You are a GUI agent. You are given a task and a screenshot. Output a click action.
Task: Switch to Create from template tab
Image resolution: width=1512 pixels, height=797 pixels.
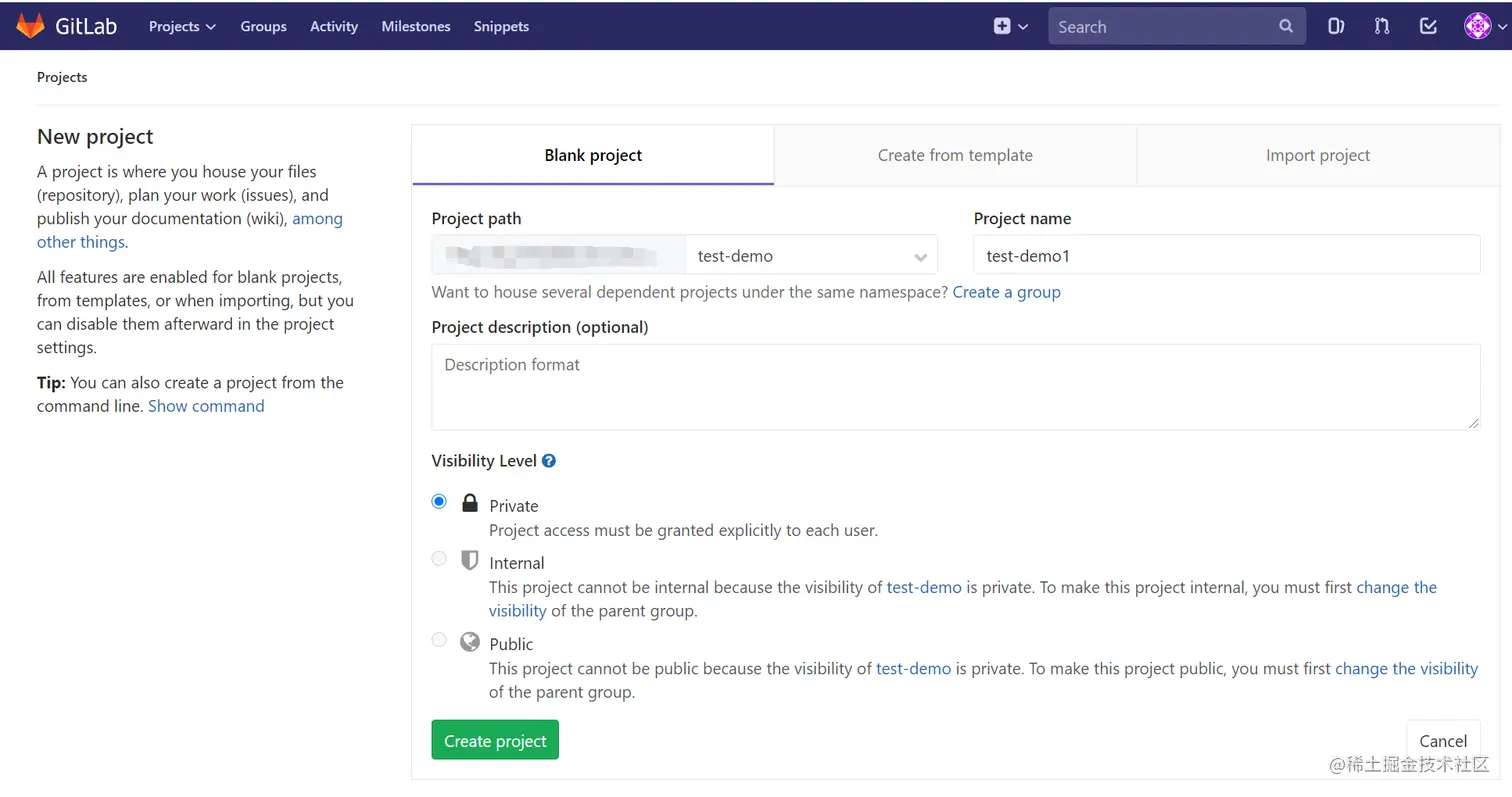coord(955,155)
